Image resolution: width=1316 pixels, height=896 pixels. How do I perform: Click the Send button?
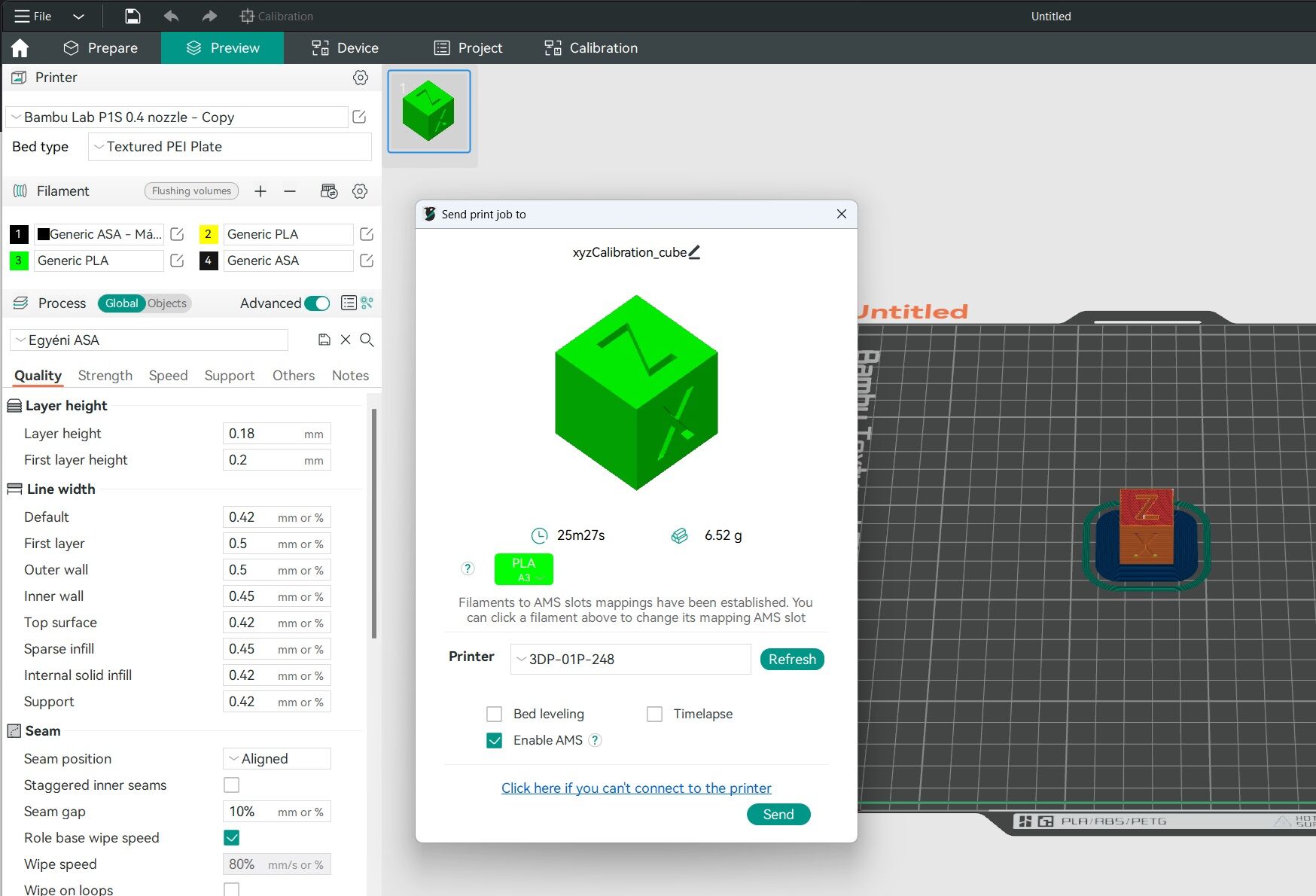tap(778, 815)
